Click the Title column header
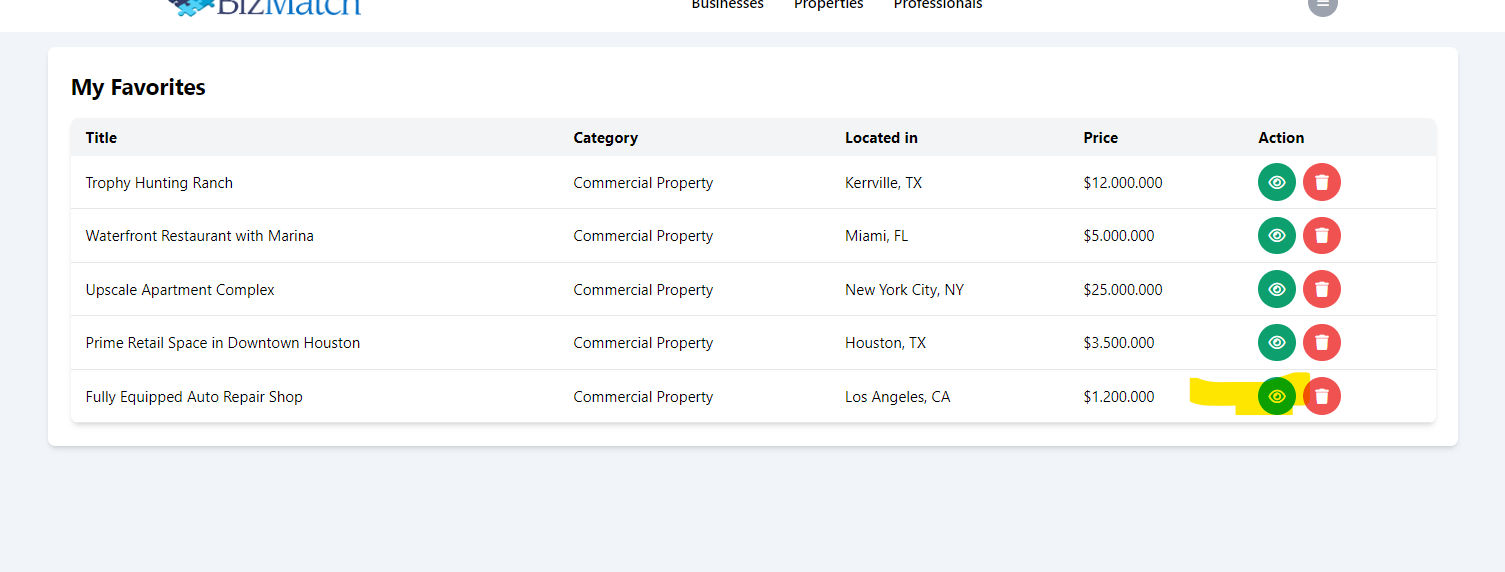The height and width of the screenshot is (572, 1505). point(101,138)
